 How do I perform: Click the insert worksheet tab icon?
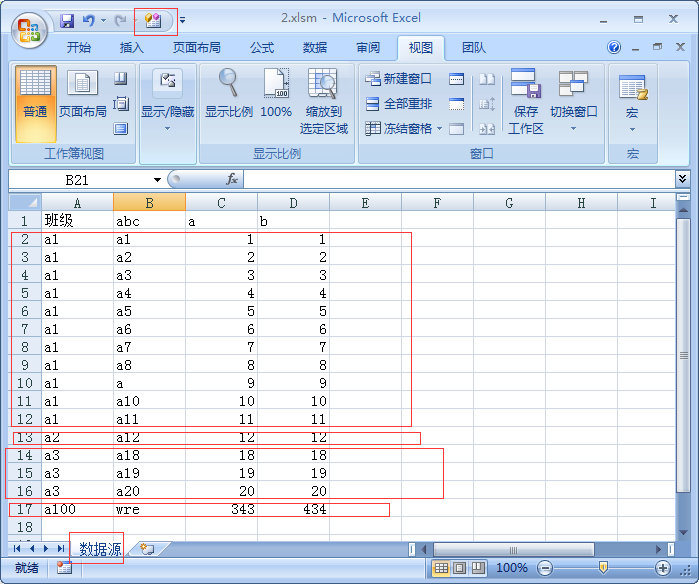tap(147, 549)
